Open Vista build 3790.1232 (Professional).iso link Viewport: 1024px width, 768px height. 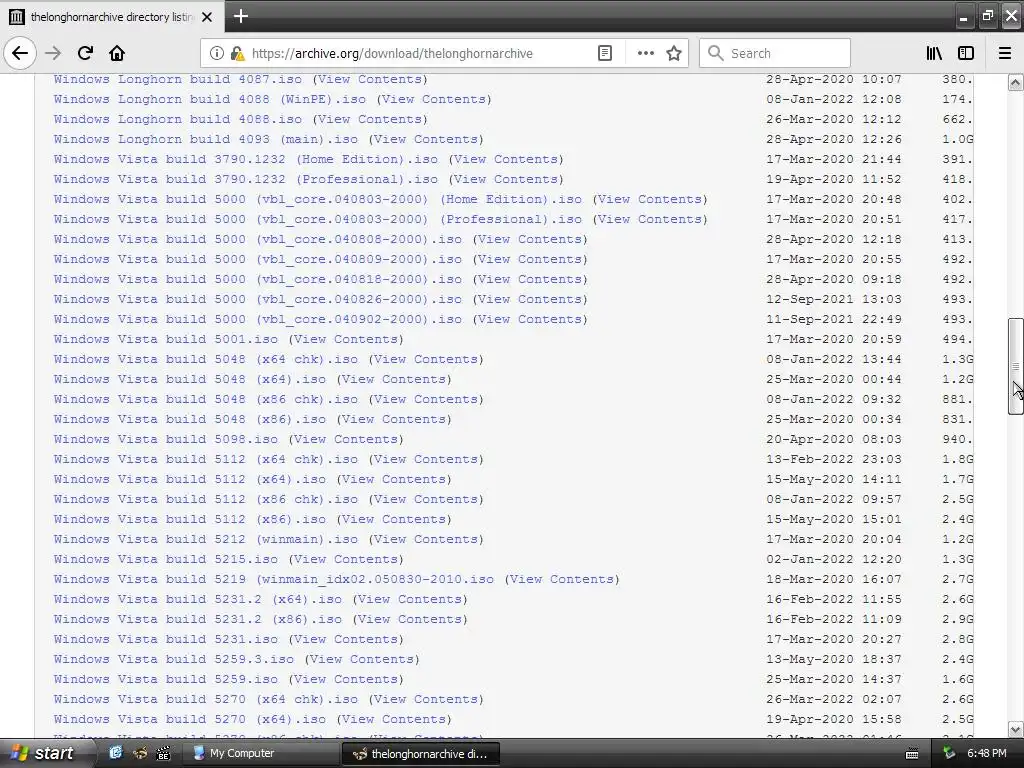246,179
